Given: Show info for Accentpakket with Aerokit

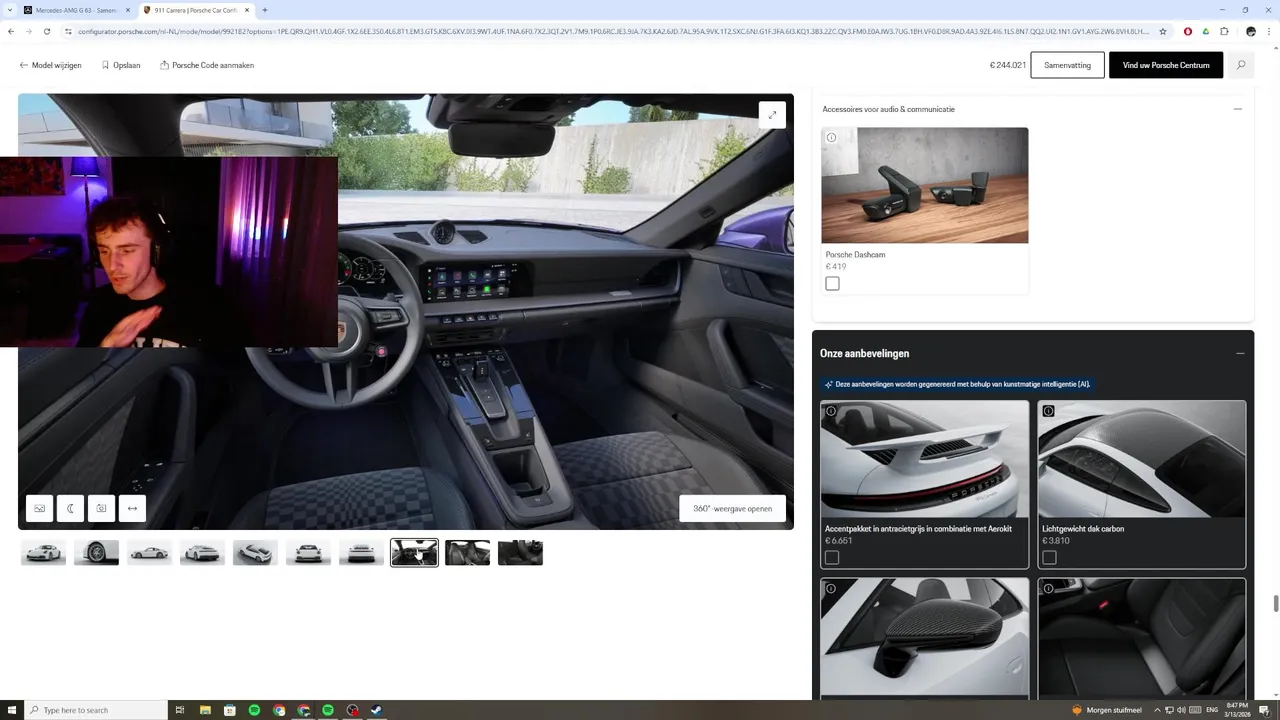Looking at the screenshot, I should click(x=831, y=411).
